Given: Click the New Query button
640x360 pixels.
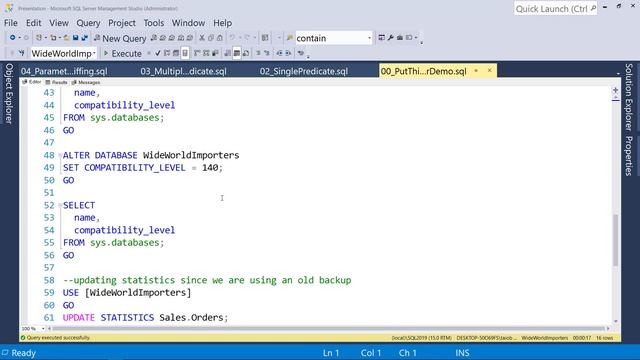Looking at the screenshot, I should pyautogui.click(x=120, y=38).
